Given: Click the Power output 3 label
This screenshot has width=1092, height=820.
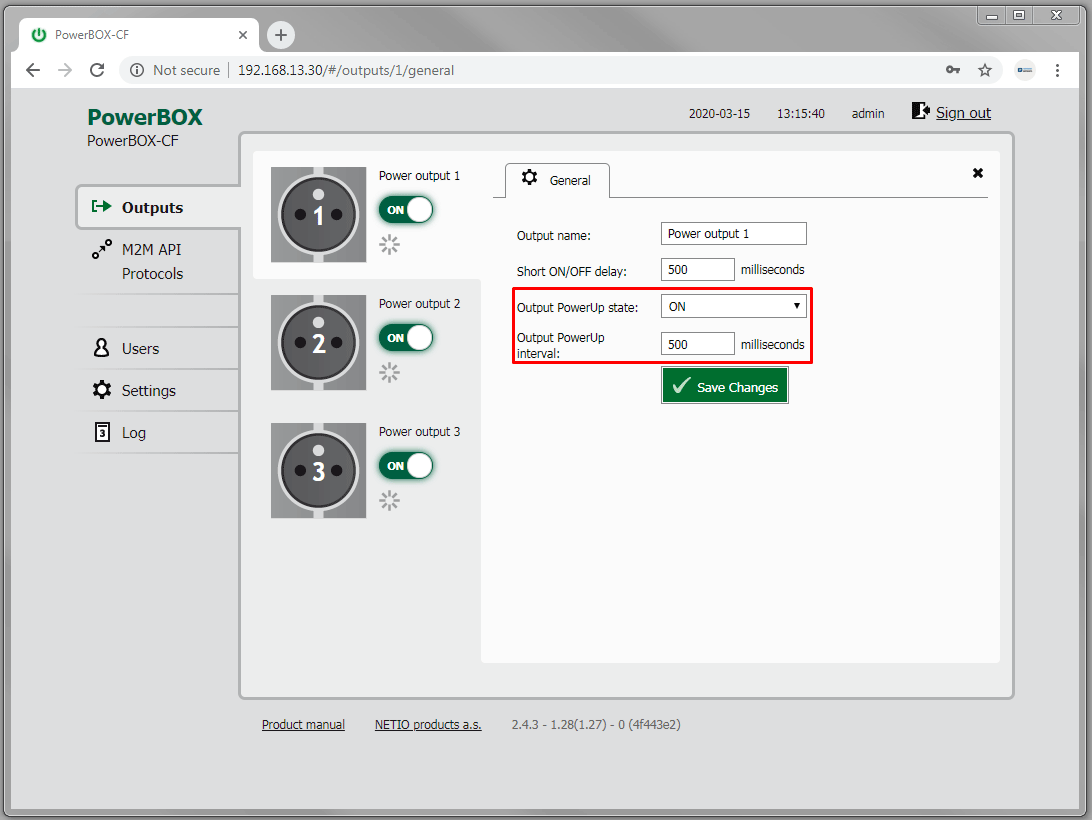Looking at the screenshot, I should pos(419,432).
